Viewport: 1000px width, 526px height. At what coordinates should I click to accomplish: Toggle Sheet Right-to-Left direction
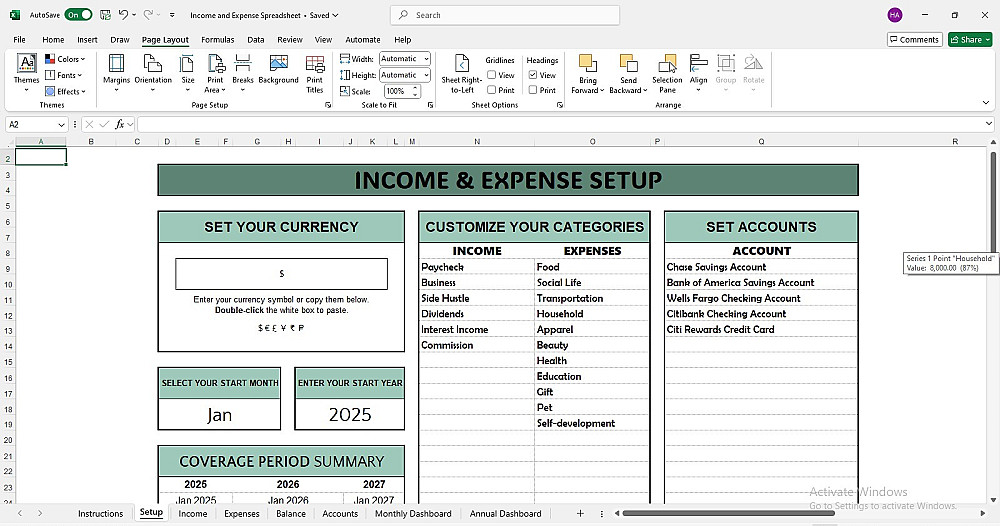pos(461,73)
